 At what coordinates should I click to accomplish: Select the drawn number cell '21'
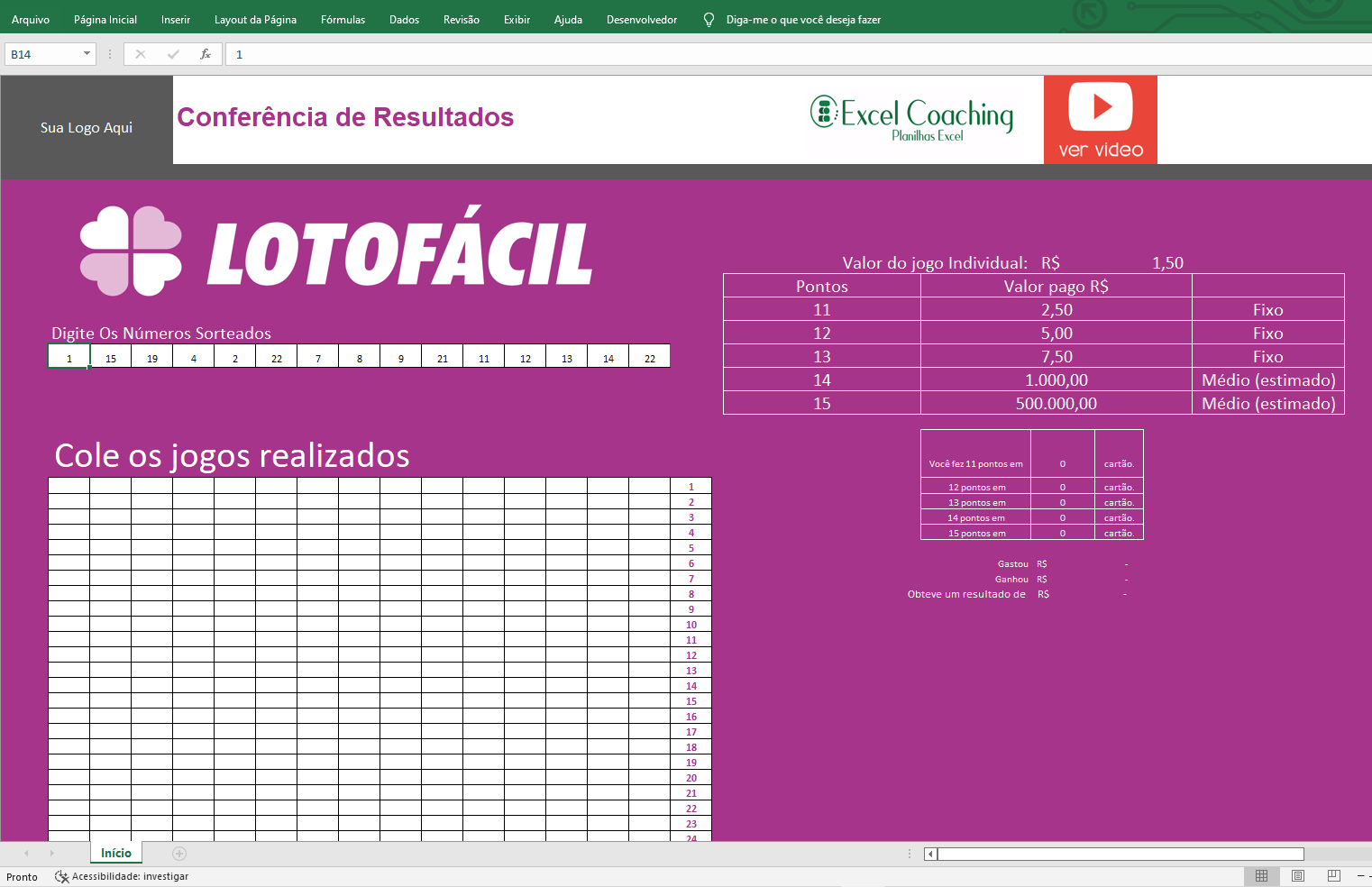tap(443, 358)
